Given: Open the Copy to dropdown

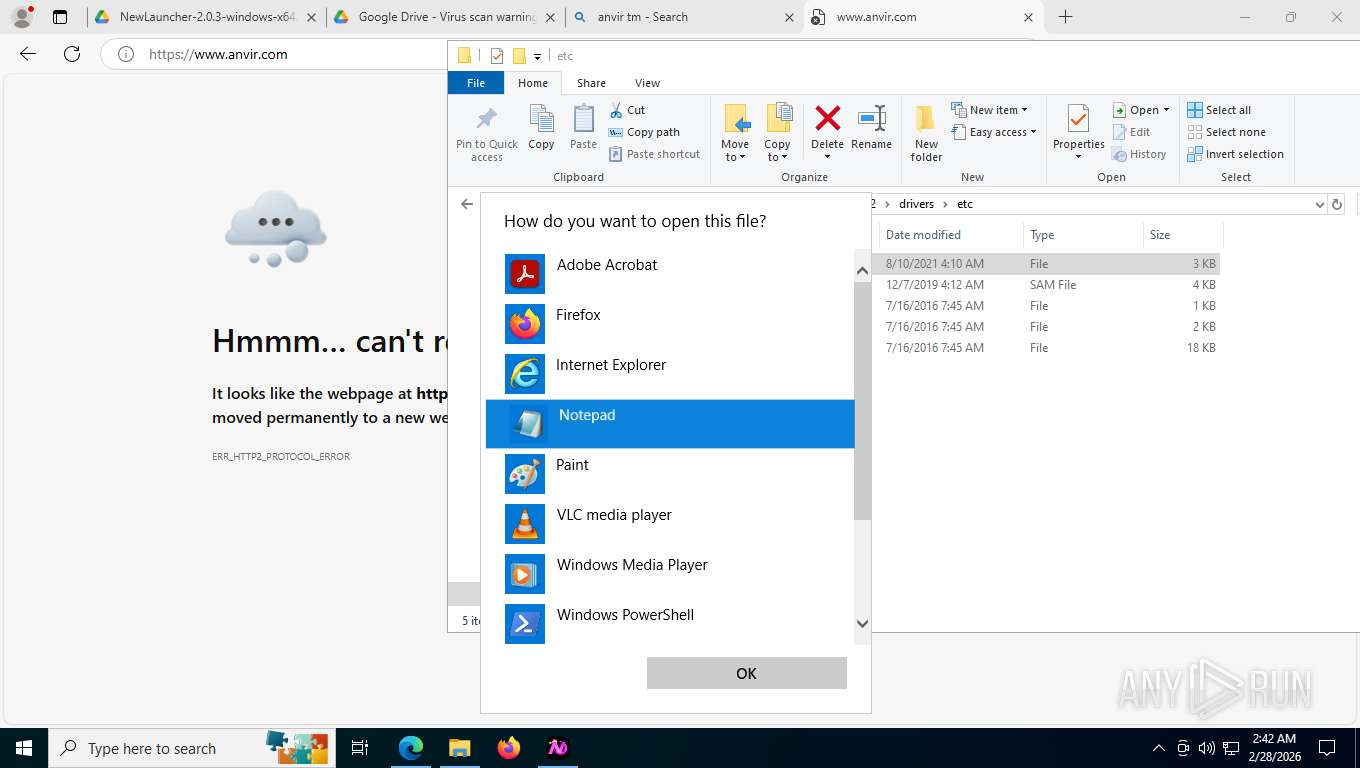Looking at the screenshot, I should 778,133.
